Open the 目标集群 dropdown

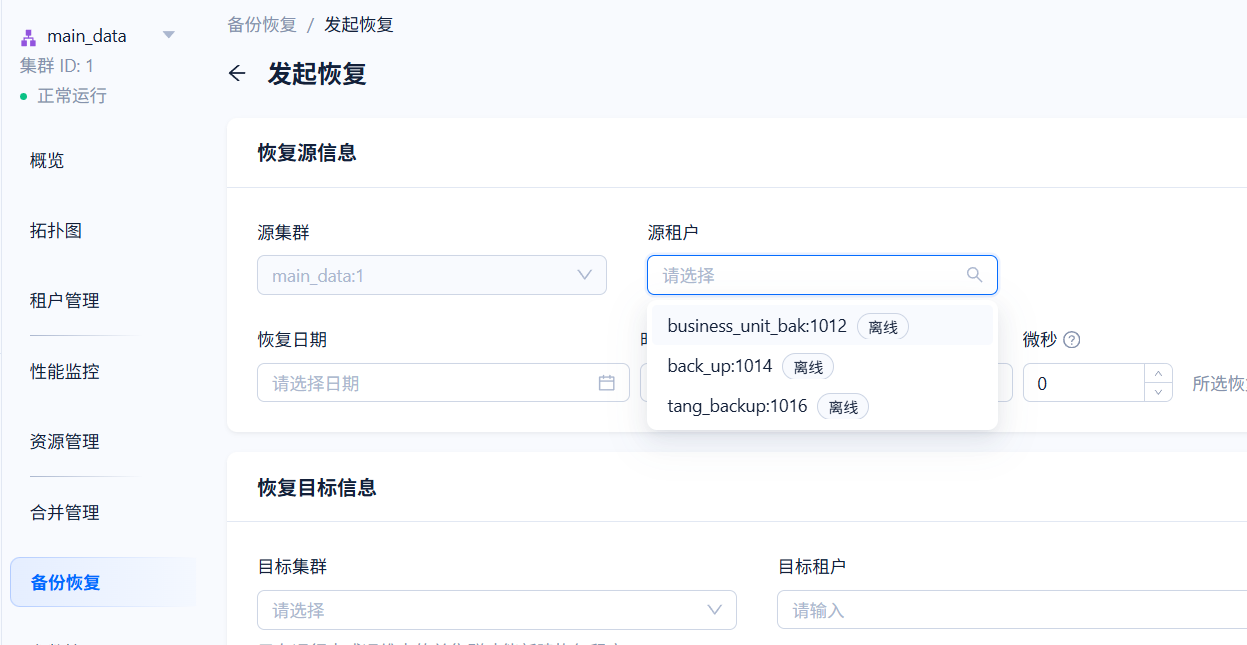point(496,610)
